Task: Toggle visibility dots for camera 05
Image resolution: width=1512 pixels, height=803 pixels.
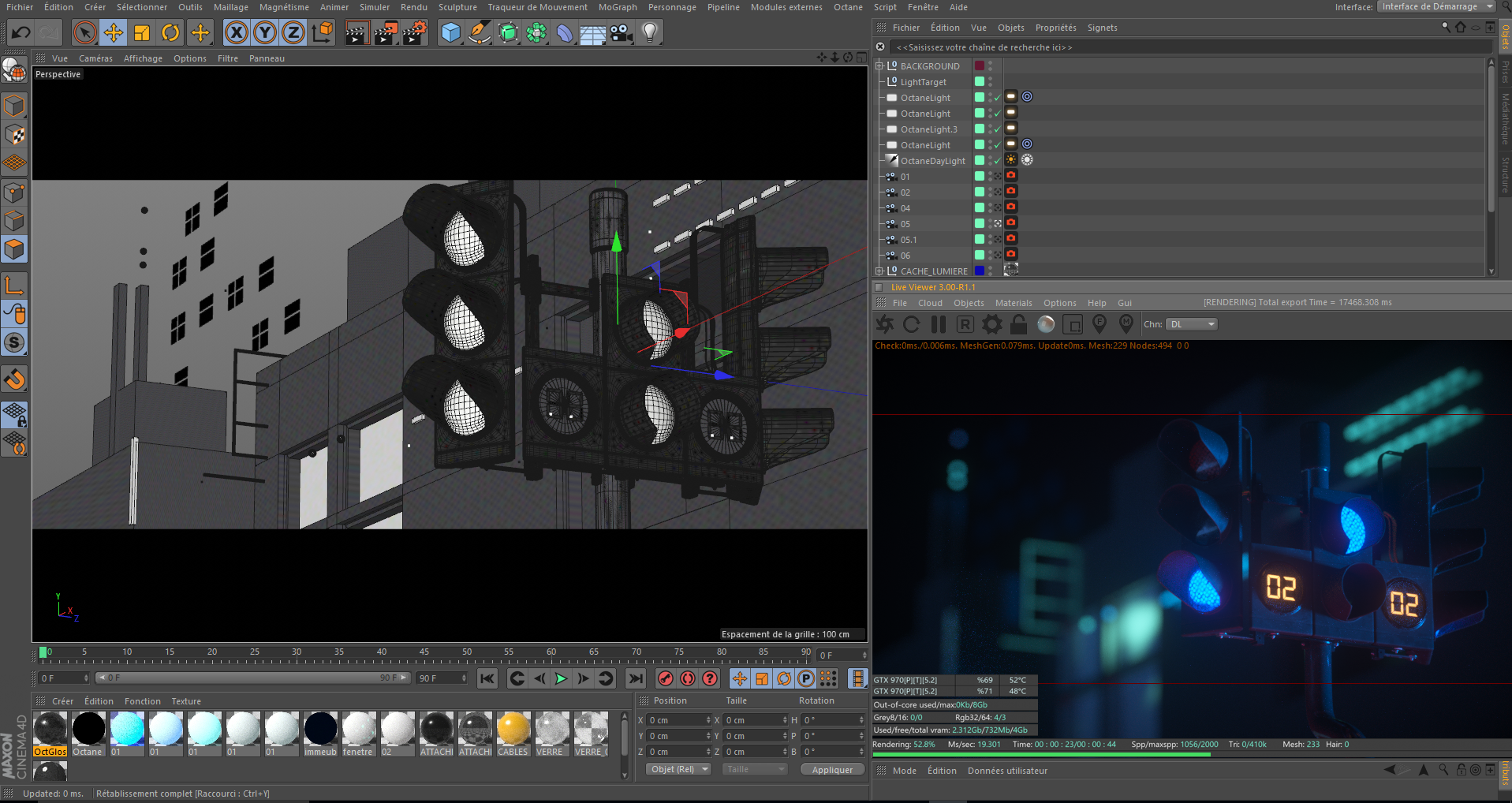Action: [x=990, y=224]
